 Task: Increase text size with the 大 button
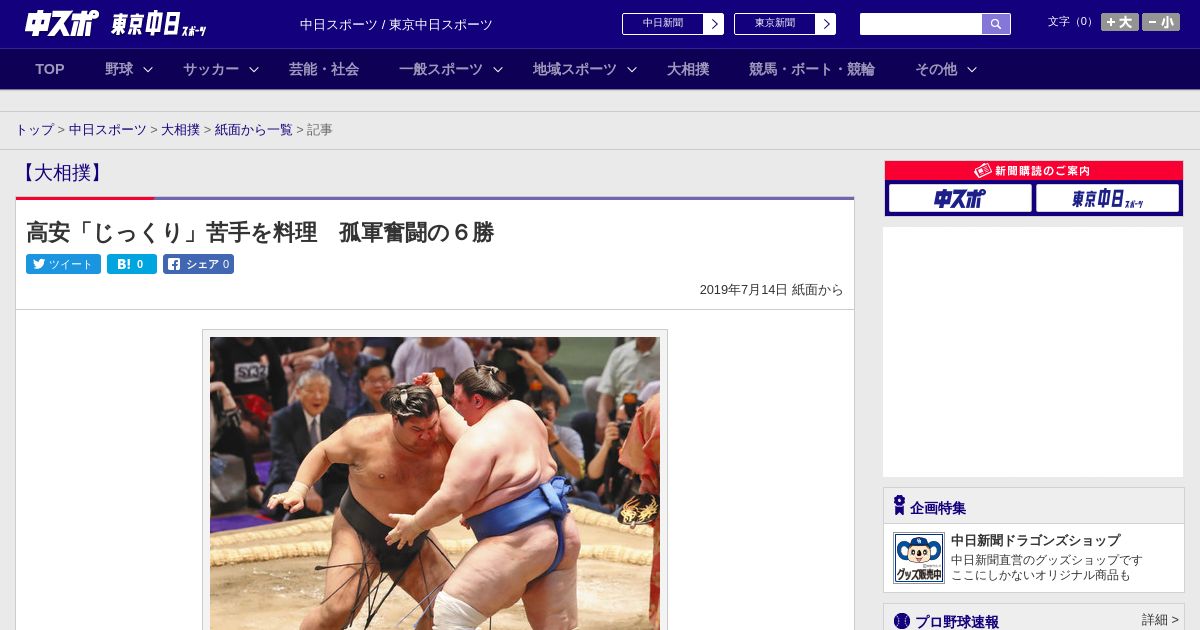[x=1120, y=22]
